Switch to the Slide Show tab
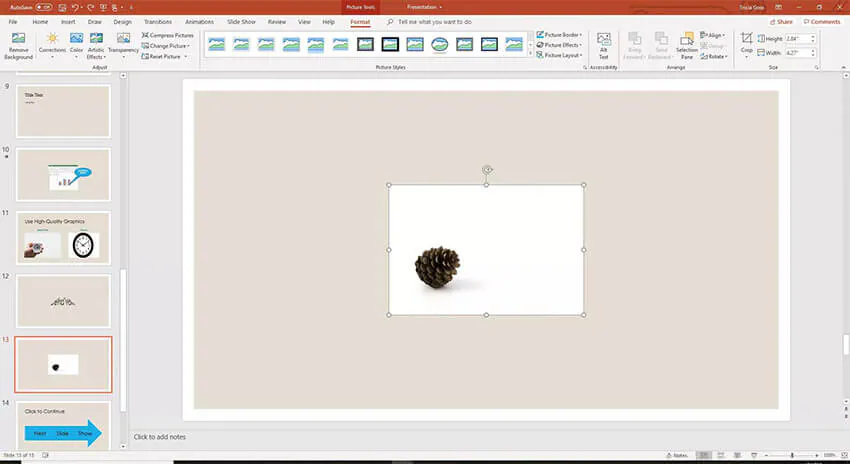This screenshot has width=850, height=464. (x=241, y=22)
